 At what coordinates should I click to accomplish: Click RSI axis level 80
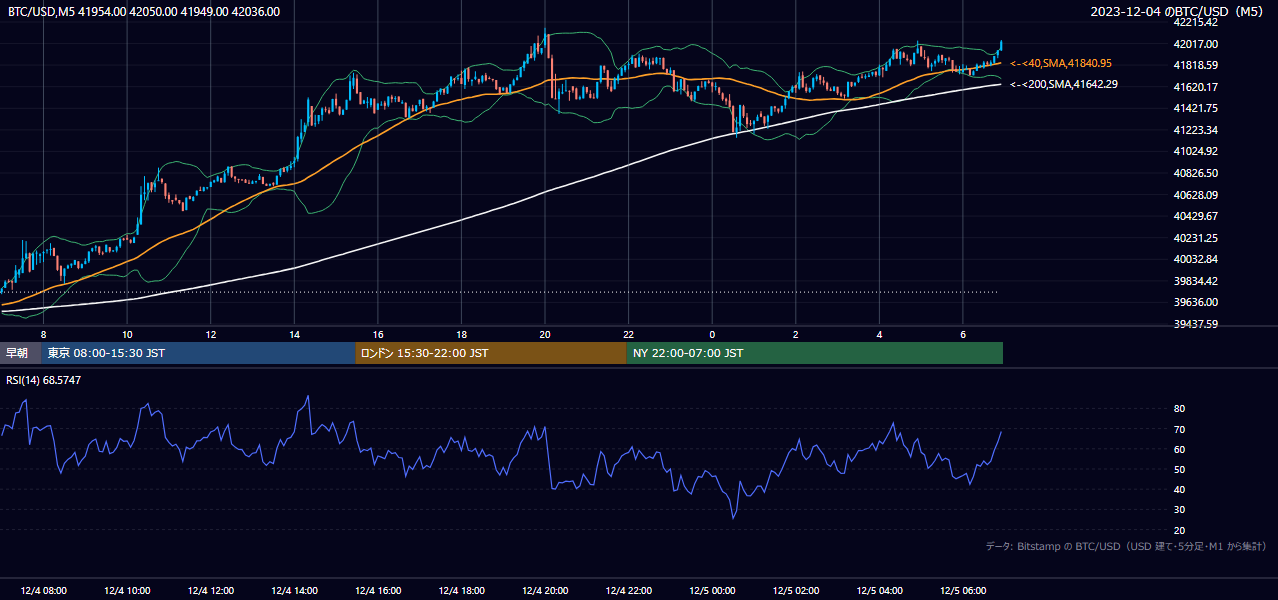point(1180,409)
